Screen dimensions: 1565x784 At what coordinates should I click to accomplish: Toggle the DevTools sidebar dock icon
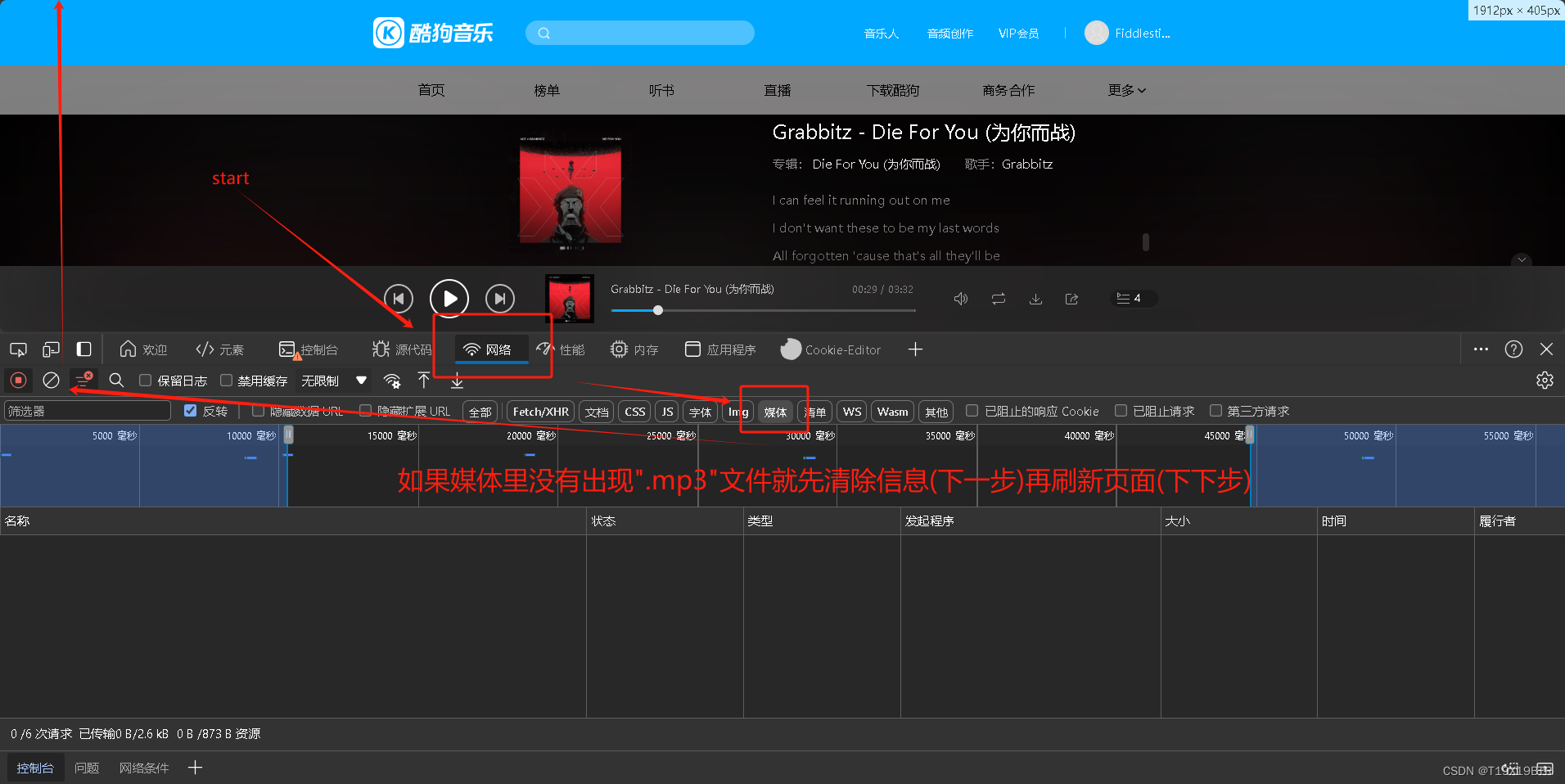pyautogui.click(x=83, y=349)
